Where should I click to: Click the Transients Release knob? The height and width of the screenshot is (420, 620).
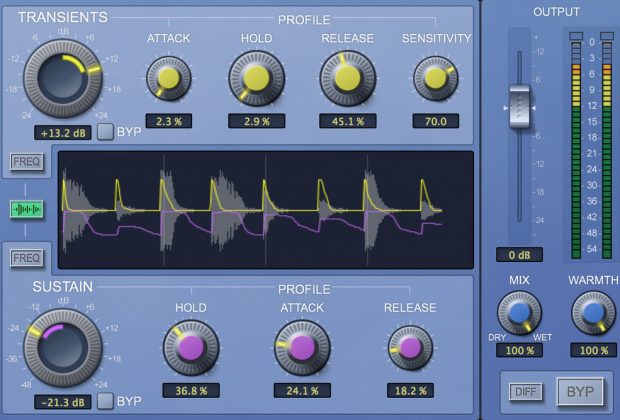point(348,78)
